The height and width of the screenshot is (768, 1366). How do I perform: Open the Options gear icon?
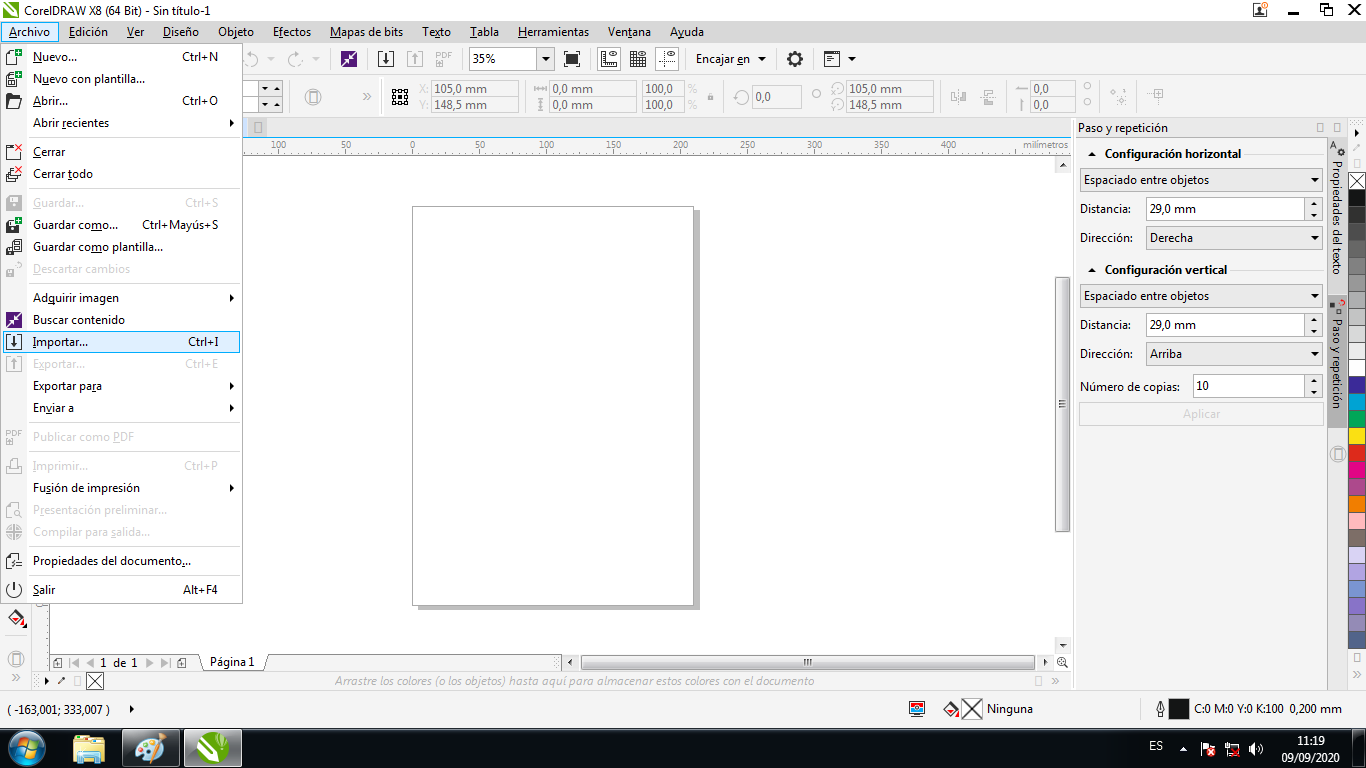tap(795, 59)
